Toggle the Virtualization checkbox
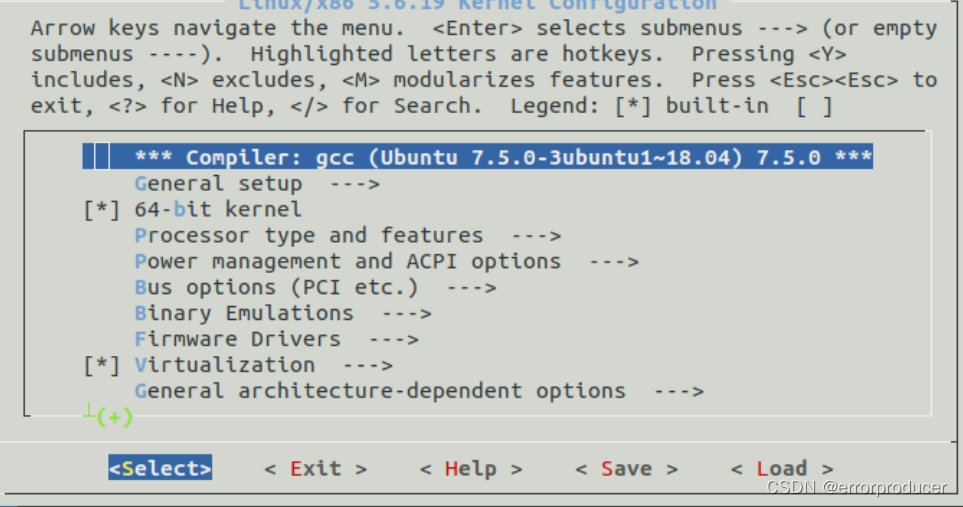This screenshot has width=963, height=507. pyautogui.click(x=101, y=365)
